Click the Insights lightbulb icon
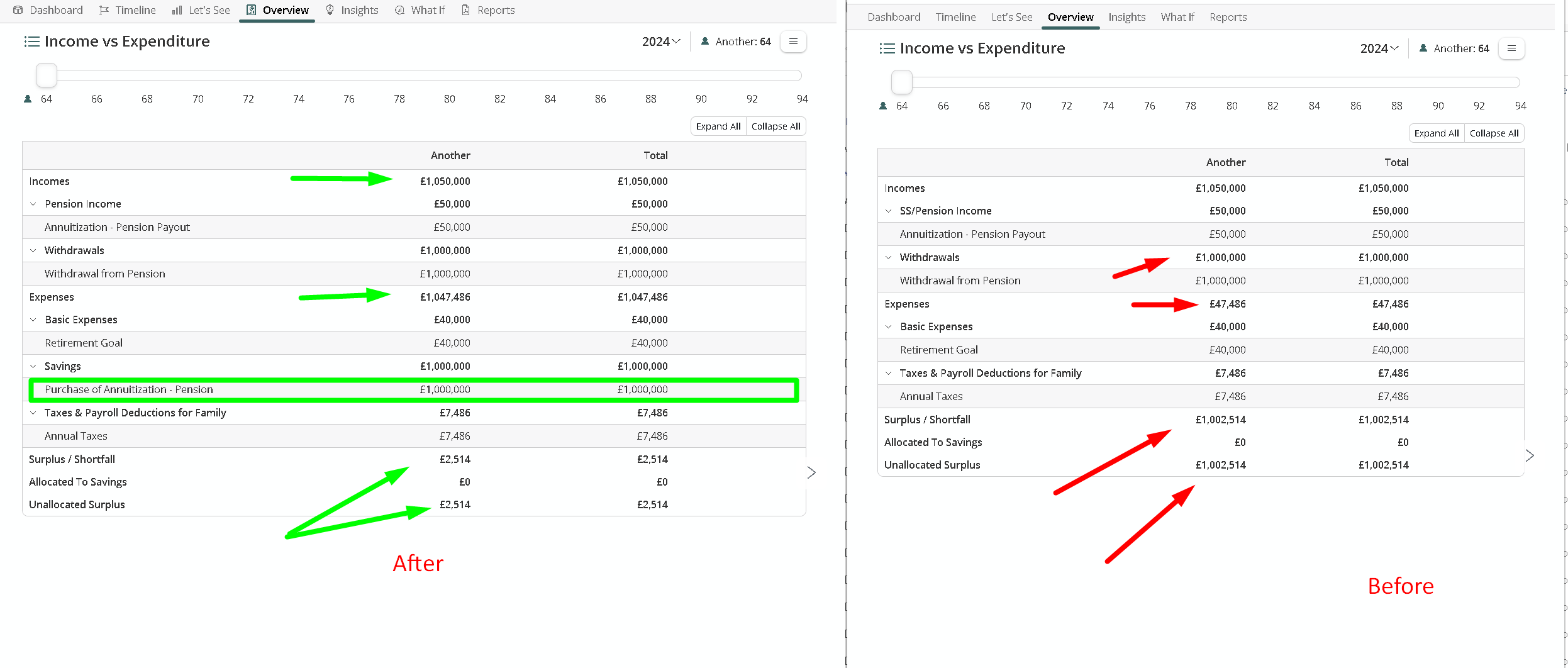This screenshot has height=668, width=1568. 330,10
